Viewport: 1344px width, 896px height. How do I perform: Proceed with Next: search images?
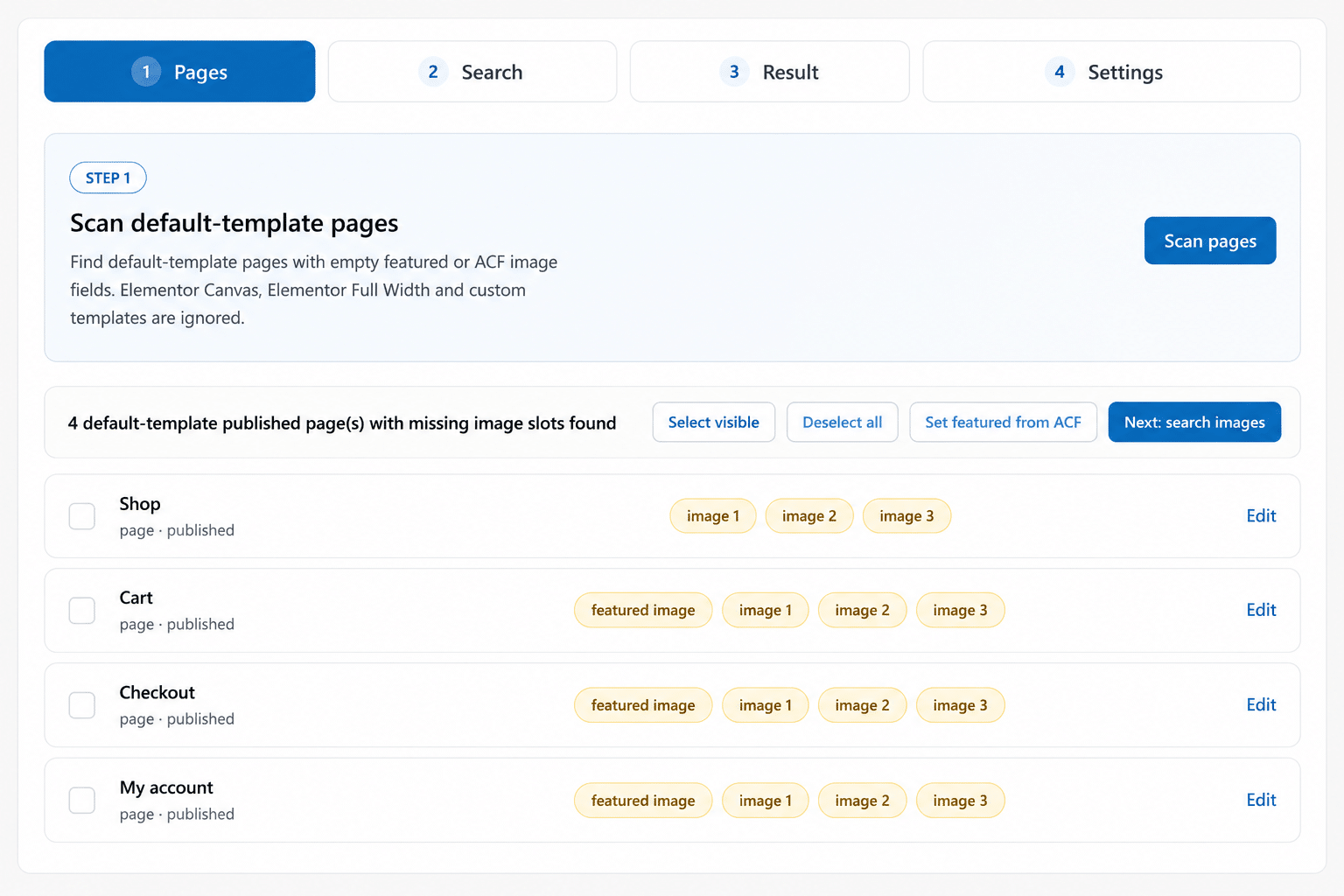tap(1194, 423)
